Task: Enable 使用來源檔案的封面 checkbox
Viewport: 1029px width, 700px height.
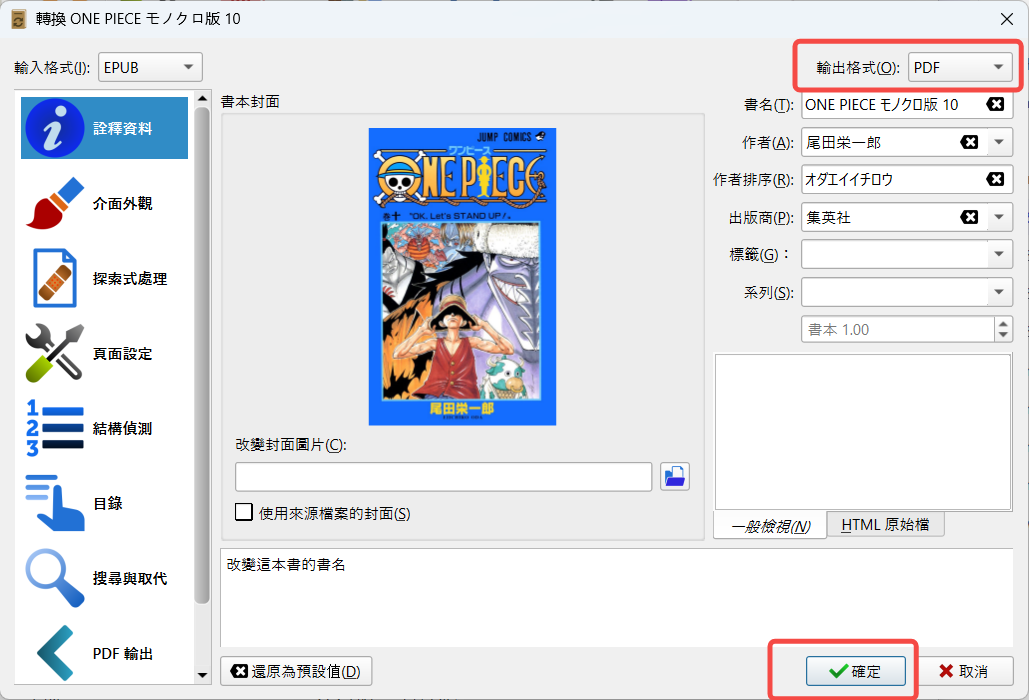Action: pyautogui.click(x=243, y=512)
